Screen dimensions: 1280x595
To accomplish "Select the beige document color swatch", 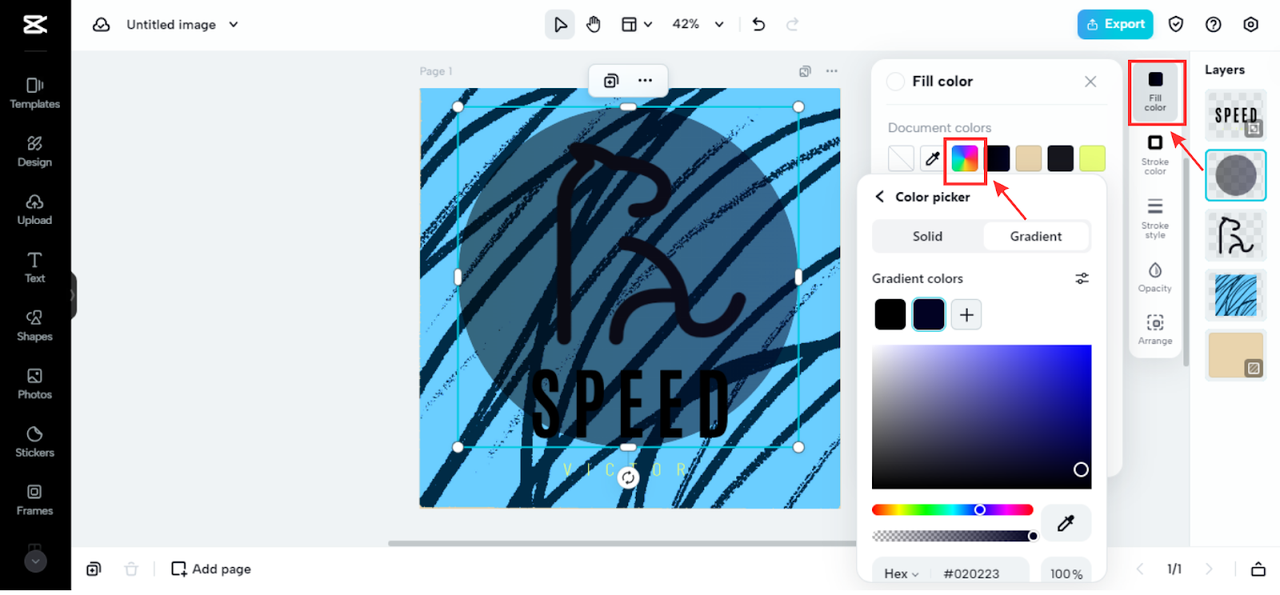I will click(x=1029, y=158).
